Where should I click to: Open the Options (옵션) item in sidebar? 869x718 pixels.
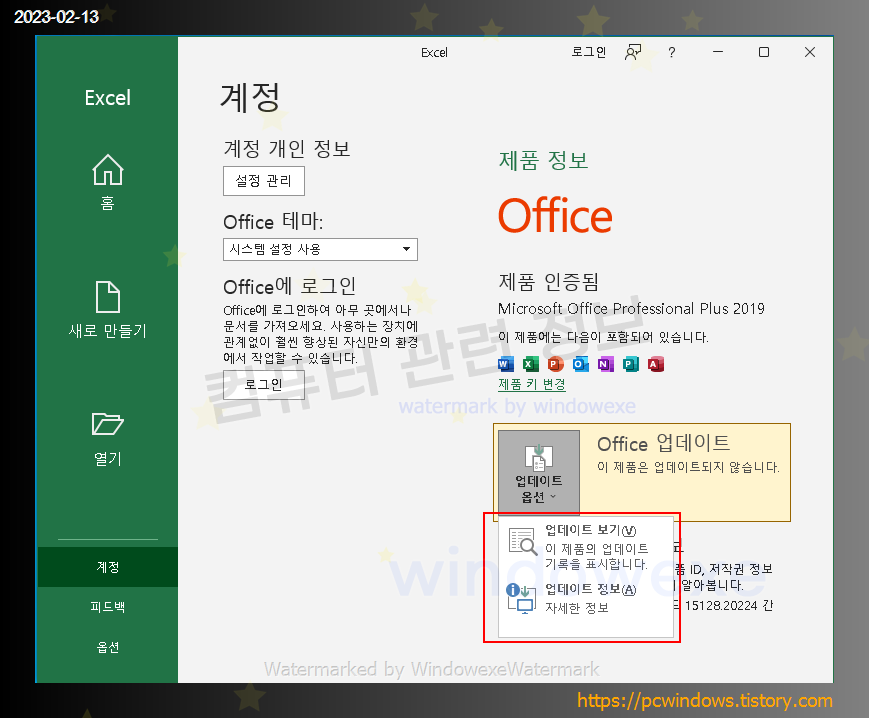(x=108, y=647)
